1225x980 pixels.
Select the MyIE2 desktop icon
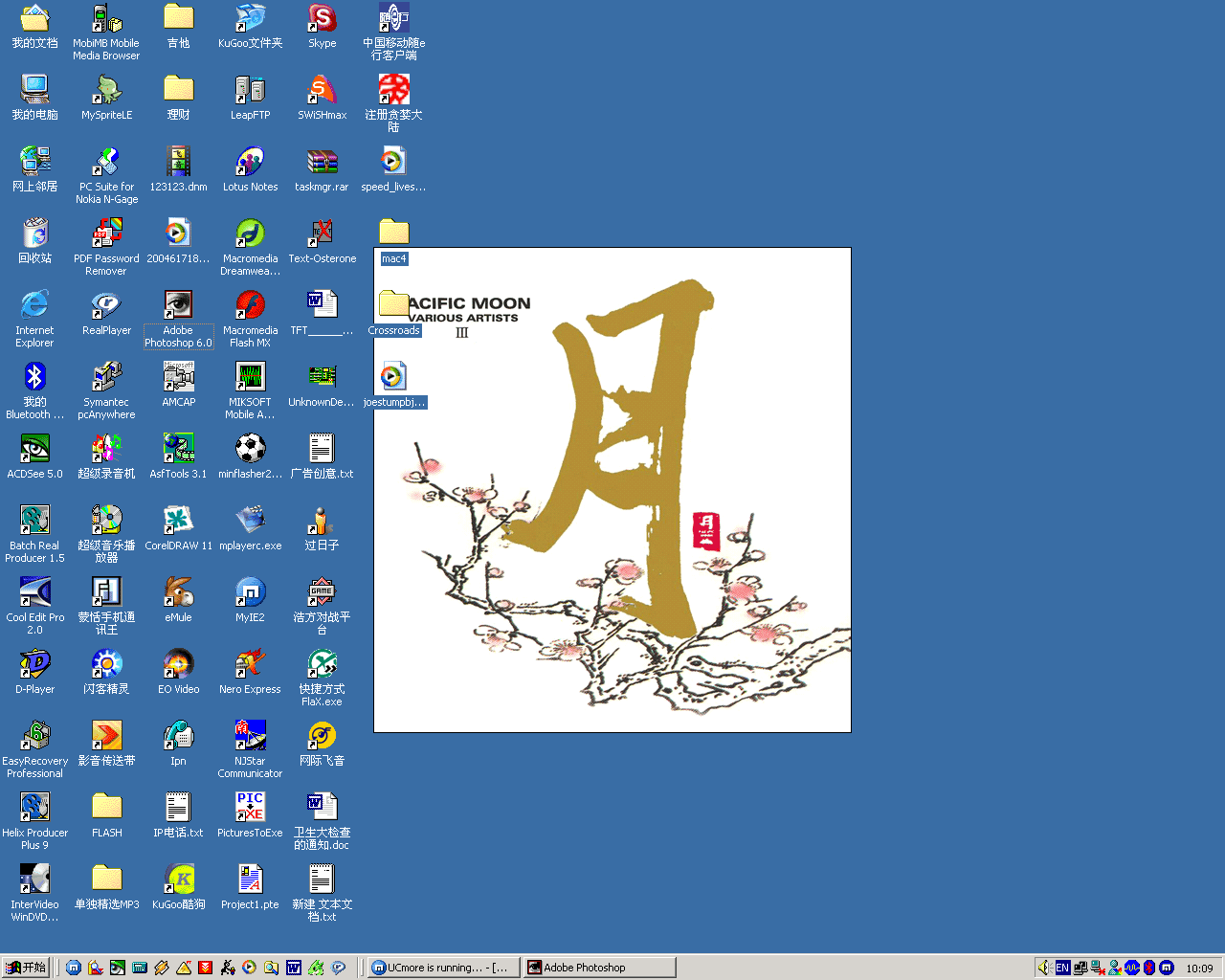250,600
